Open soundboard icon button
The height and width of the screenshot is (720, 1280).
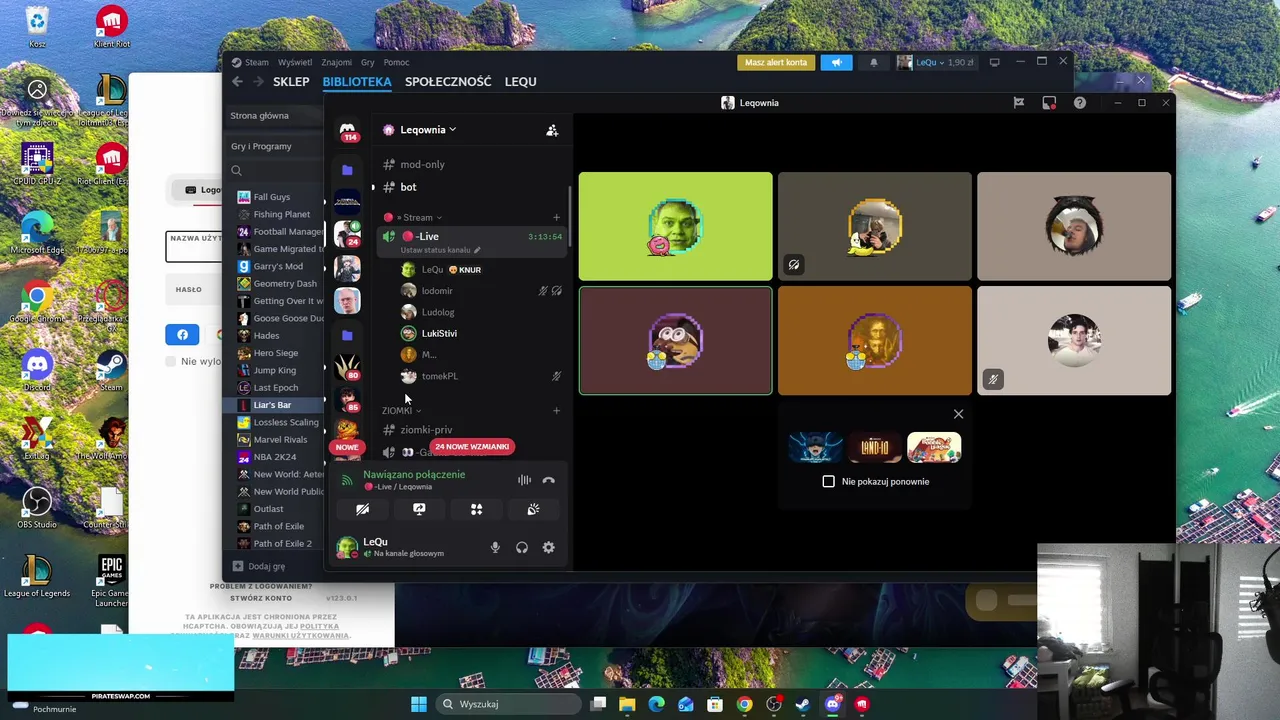pos(533,509)
